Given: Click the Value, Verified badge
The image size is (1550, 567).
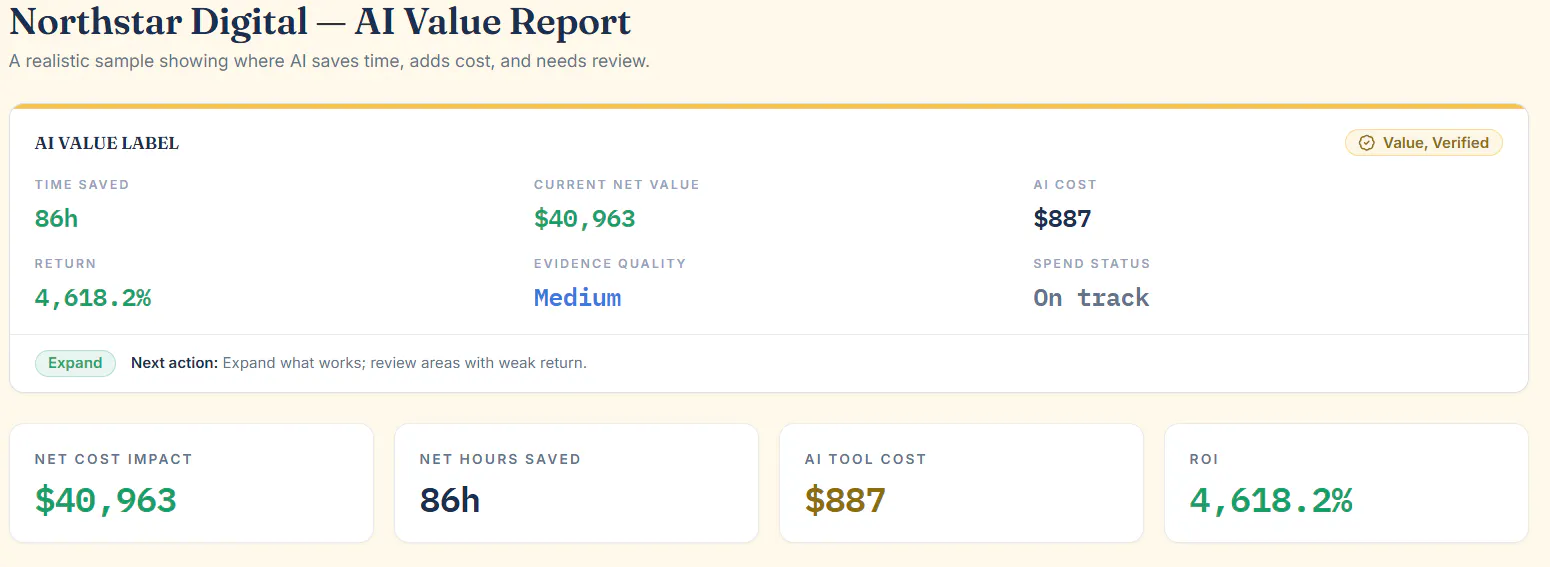Looking at the screenshot, I should [1424, 143].
